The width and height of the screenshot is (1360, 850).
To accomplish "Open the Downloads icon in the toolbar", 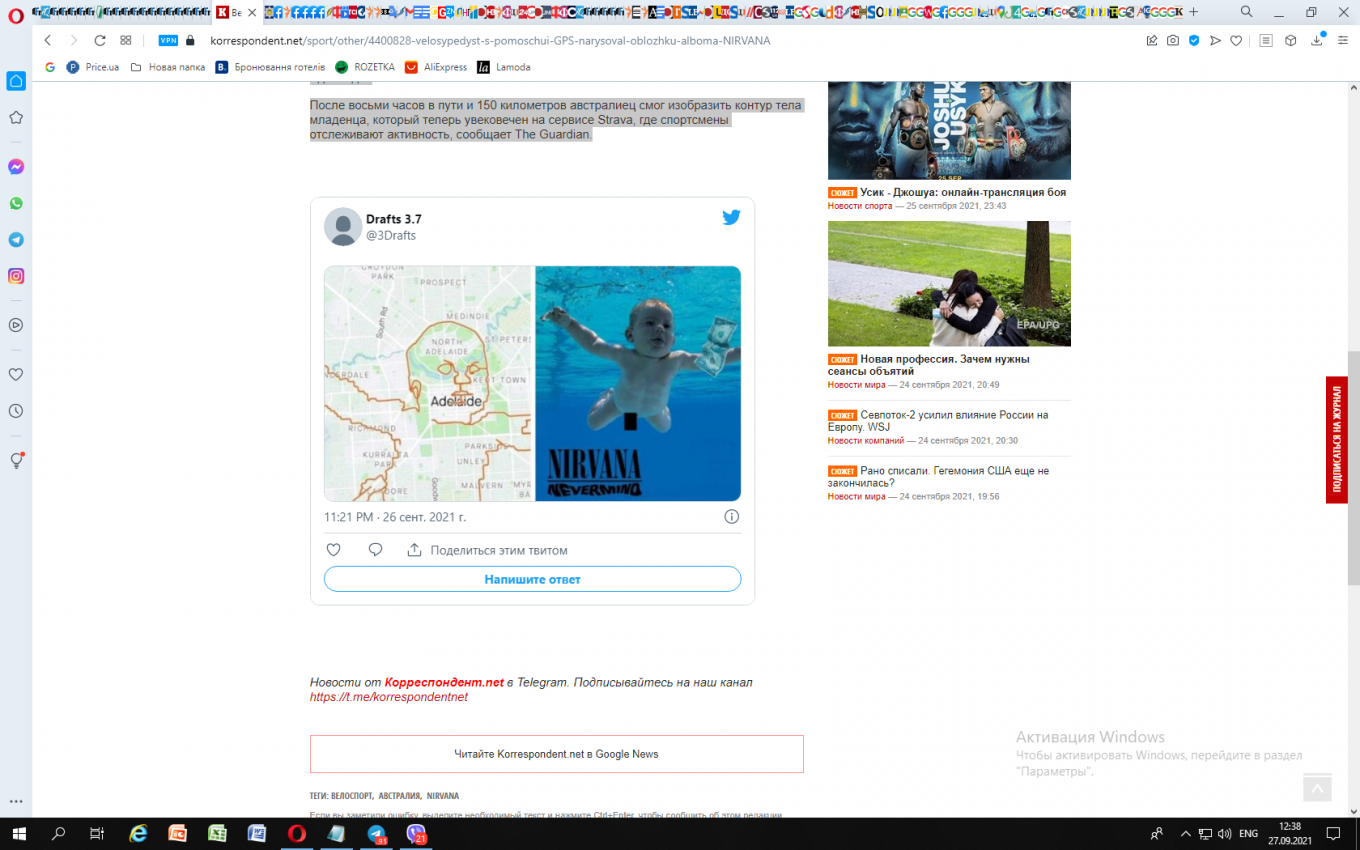I will point(1317,41).
